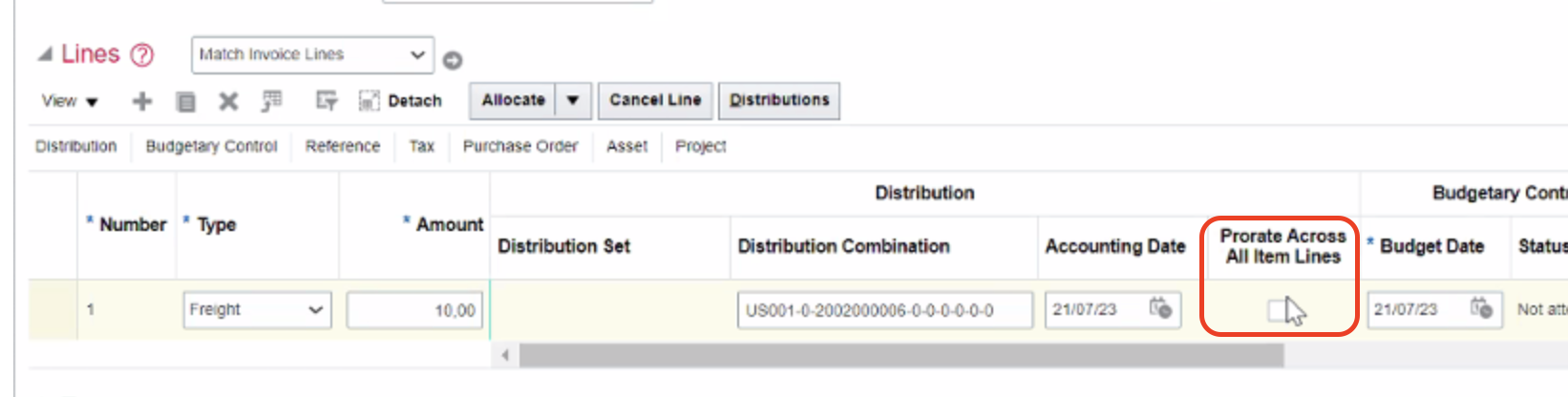This screenshot has width=1568, height=397.
Task: Click the Cancel Line button
Action: tap(655, 100)
